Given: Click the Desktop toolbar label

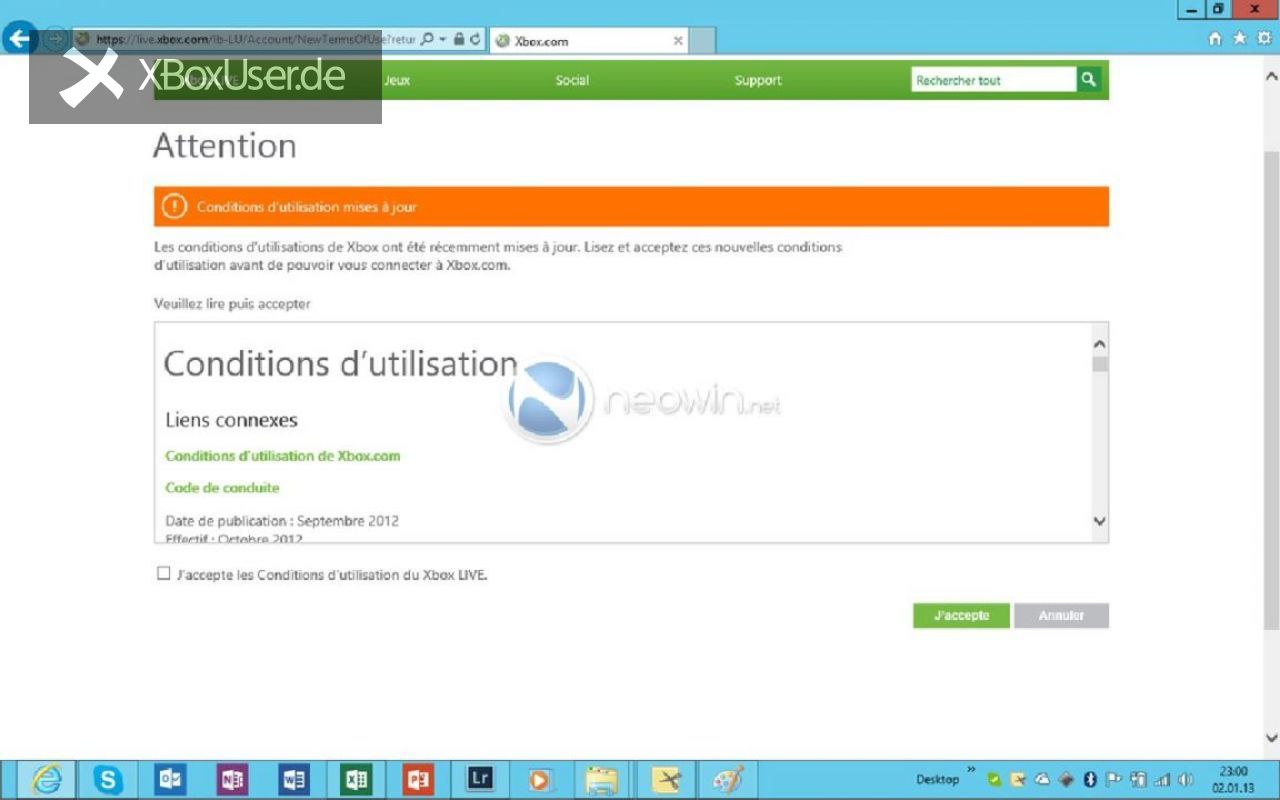Looking at the screenshot, I should pyautogui.click(x=937, y=779).
